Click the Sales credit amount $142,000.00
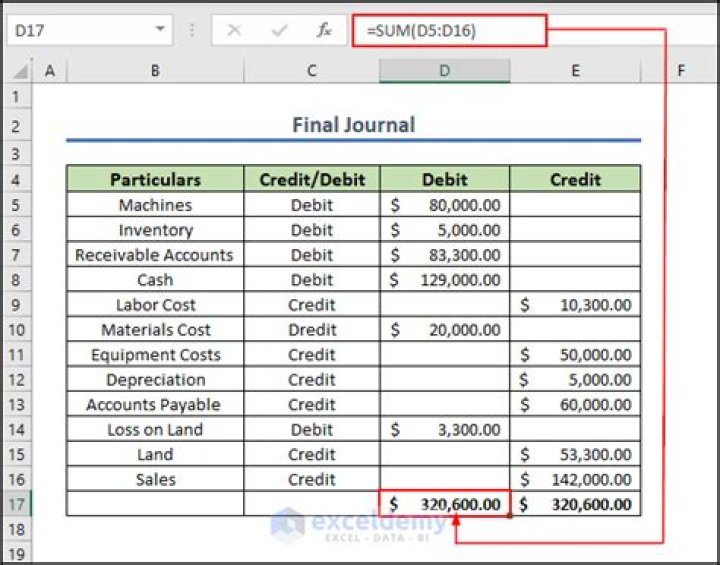This screenshot has height=565, width=720. pos(575,480)
